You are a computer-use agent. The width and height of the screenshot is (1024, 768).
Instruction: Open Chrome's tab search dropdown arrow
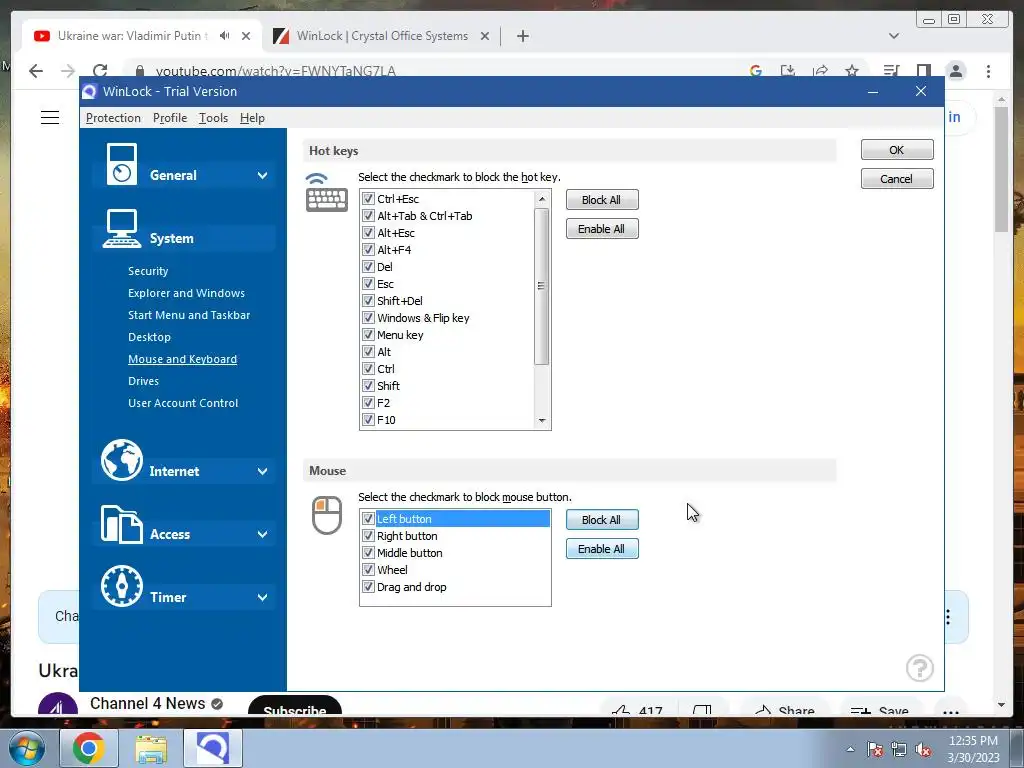click(x=894, y=36)
